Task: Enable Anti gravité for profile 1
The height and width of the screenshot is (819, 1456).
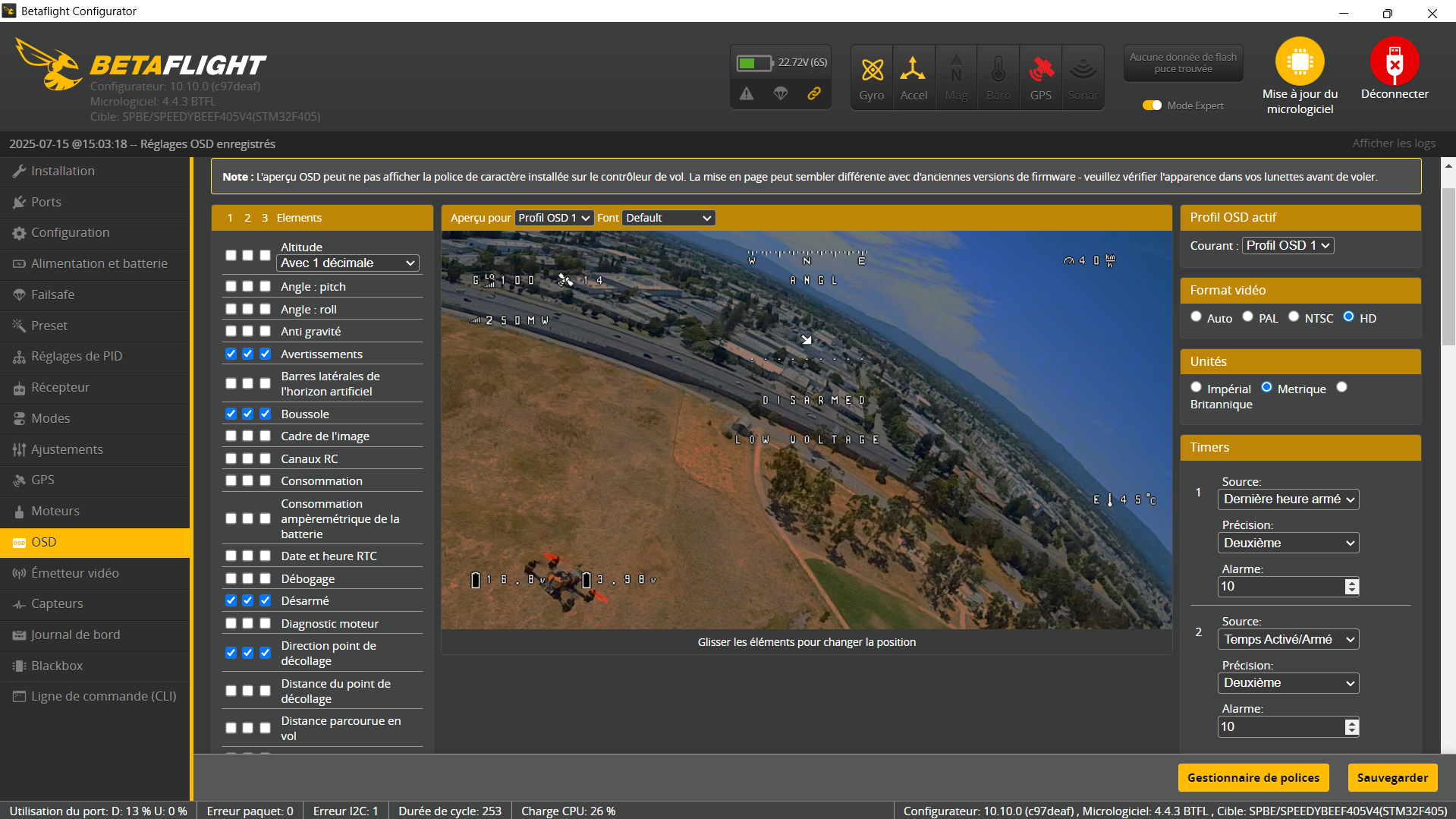Action: (x=231, y=331)
